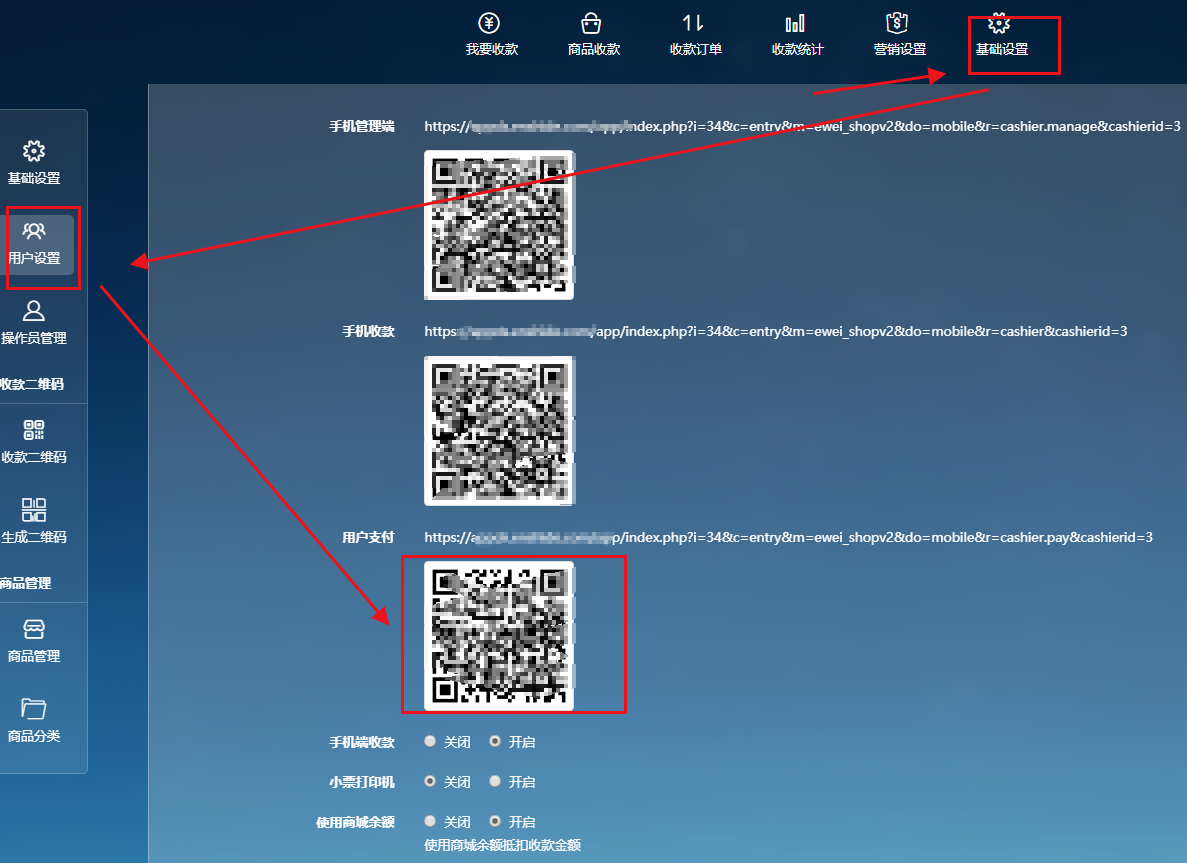Image resolution: width=1187 pixels, height=863 pixels.
Task: Enable 小票打印机 with 开启 option
Action: pyautogui.click(x=495, y=782)
